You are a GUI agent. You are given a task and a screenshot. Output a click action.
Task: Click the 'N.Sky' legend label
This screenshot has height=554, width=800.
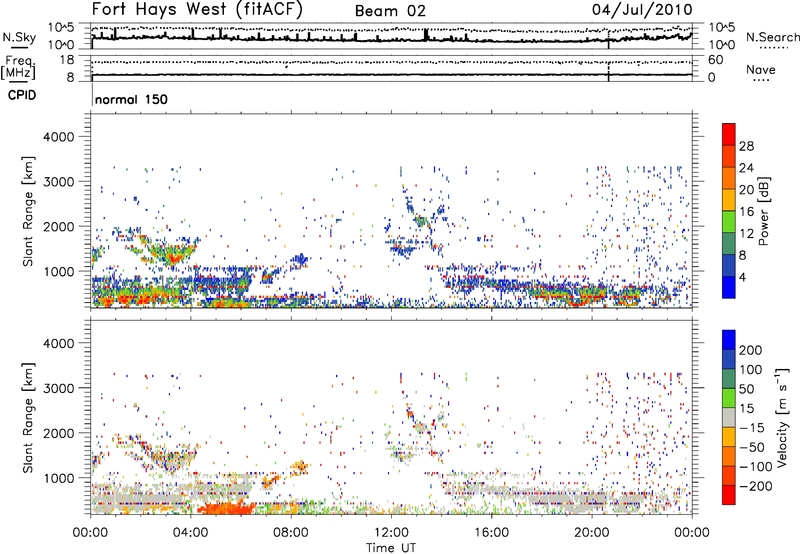click(19, 37)
